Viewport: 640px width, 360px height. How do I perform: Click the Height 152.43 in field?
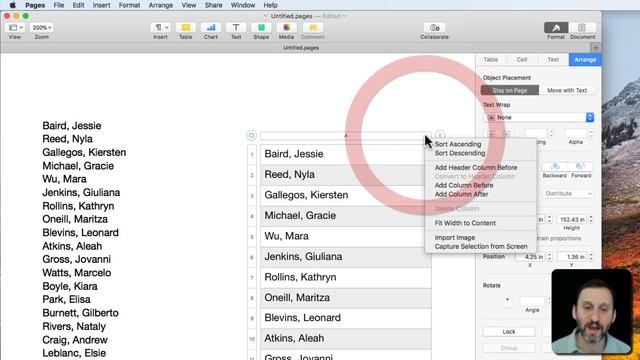[571, 219]
